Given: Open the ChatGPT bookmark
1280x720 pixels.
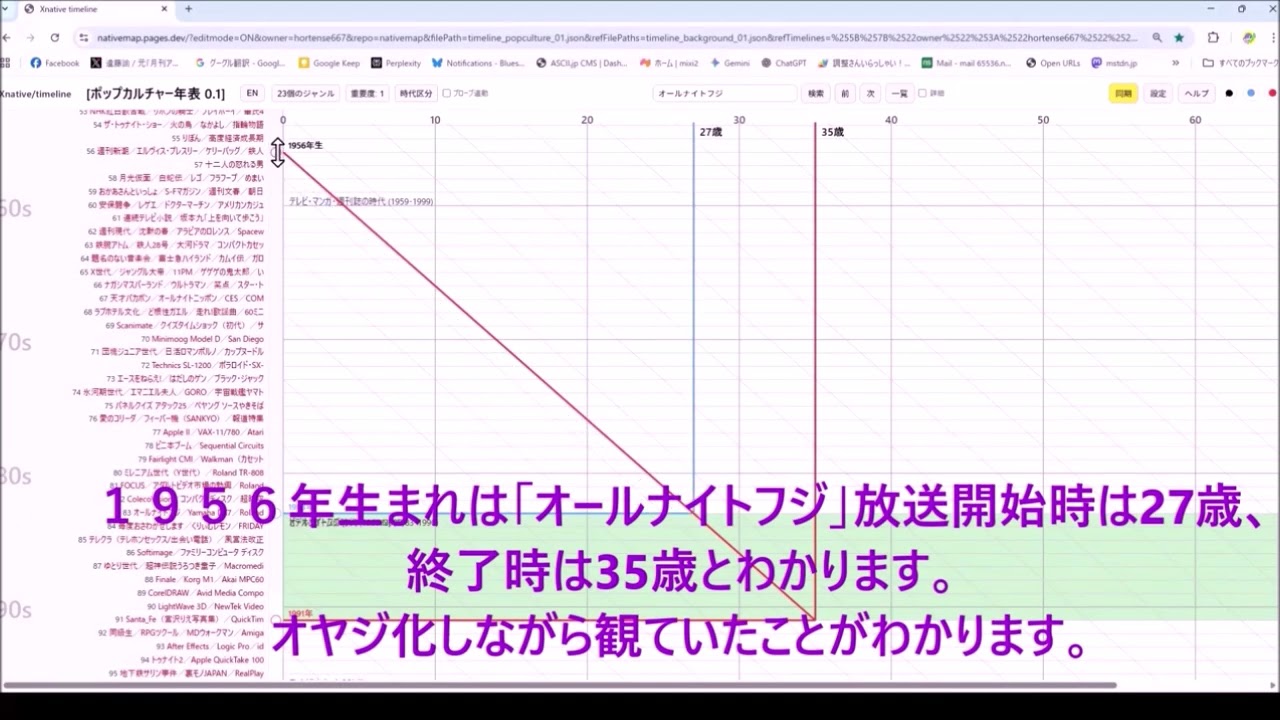Looking at the screenshot, I should click(783, 62).
